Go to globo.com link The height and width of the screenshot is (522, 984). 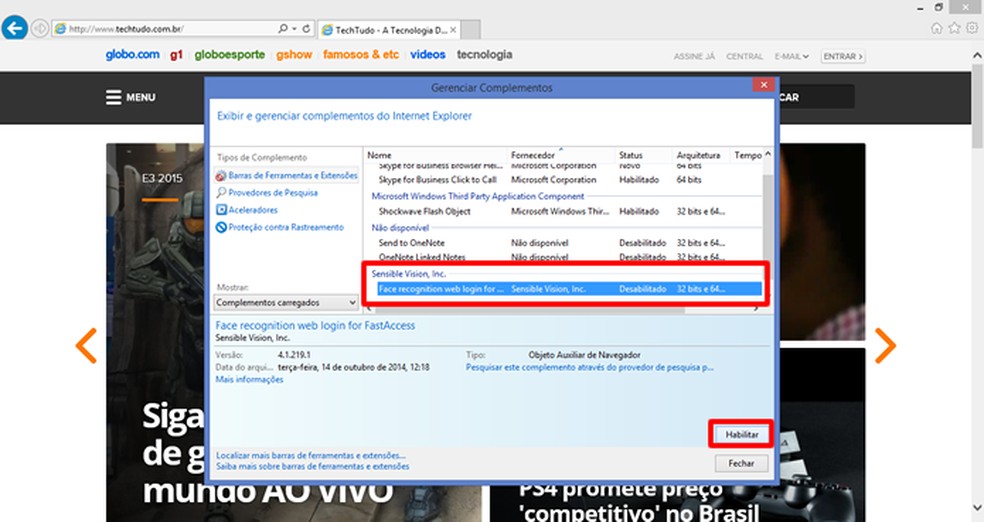coord(132,55)
